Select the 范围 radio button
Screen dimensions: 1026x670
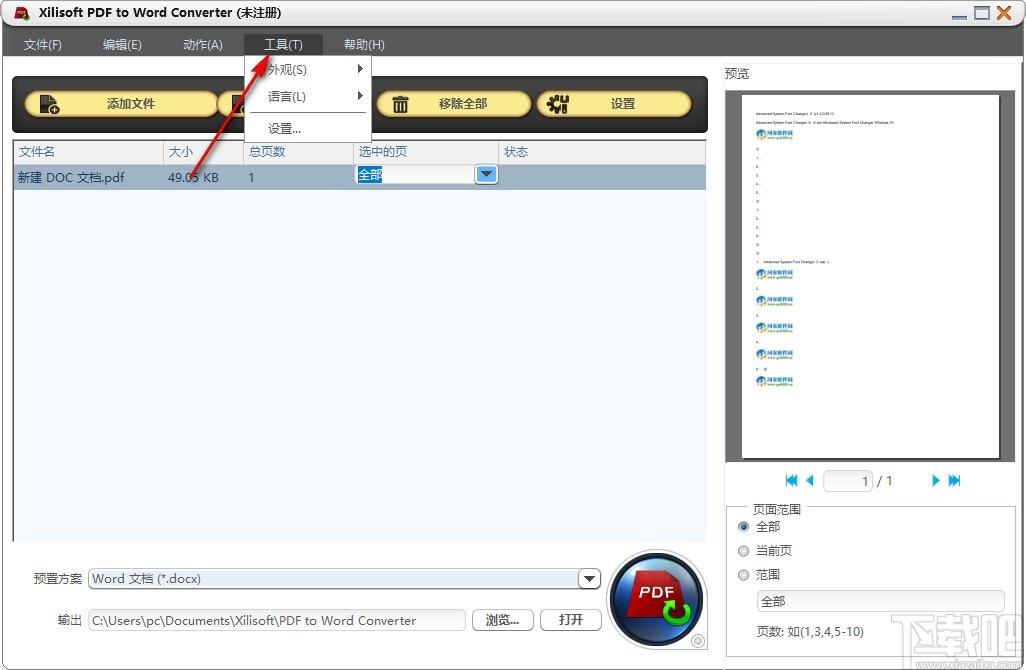click(743, 575)
